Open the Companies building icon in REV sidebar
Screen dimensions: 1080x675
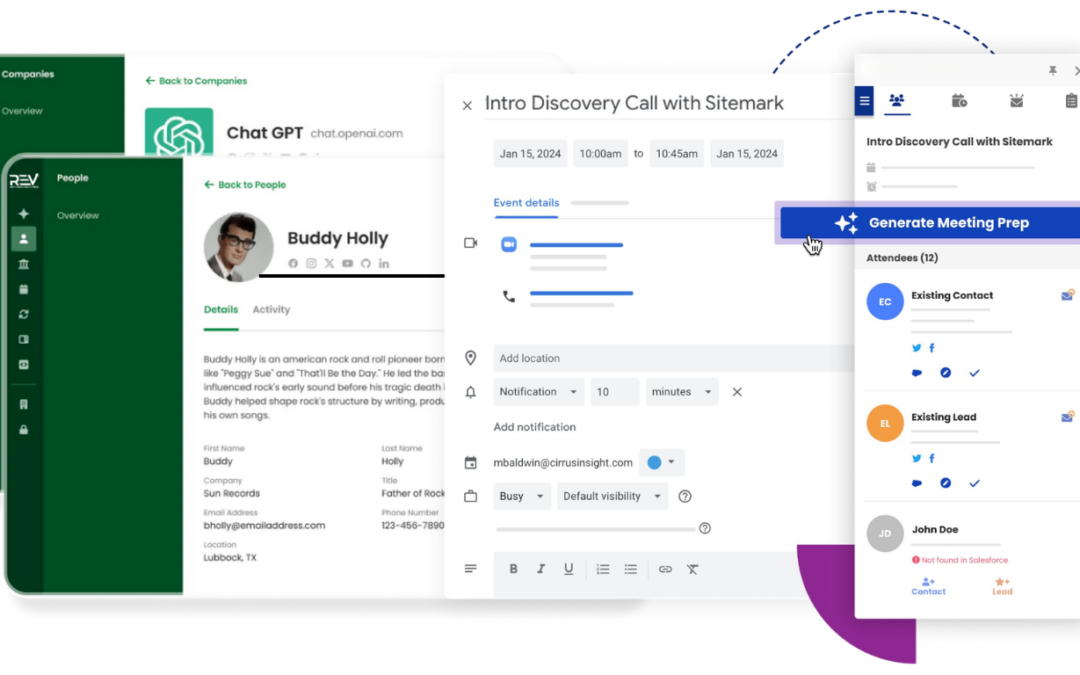23,264
